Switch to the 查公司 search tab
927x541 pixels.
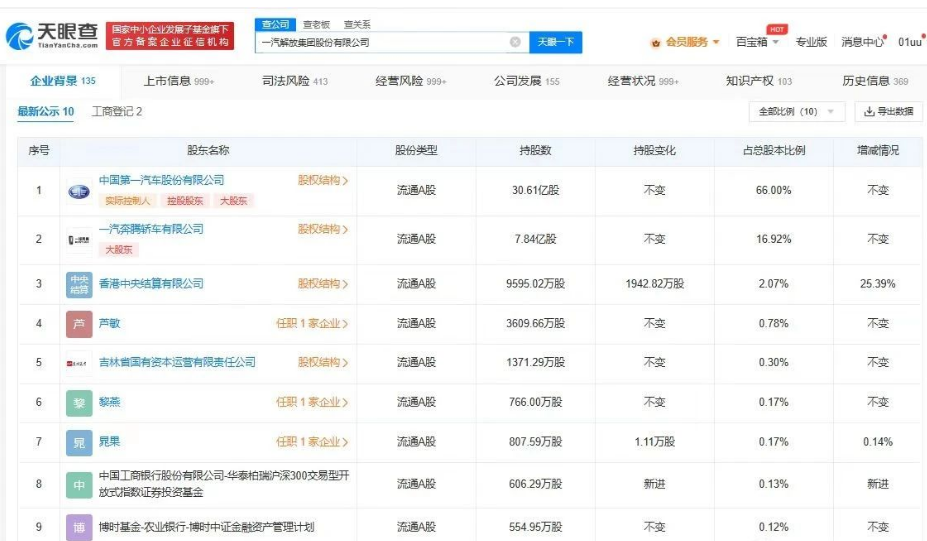pyautogui.click(x=275, y=24)
